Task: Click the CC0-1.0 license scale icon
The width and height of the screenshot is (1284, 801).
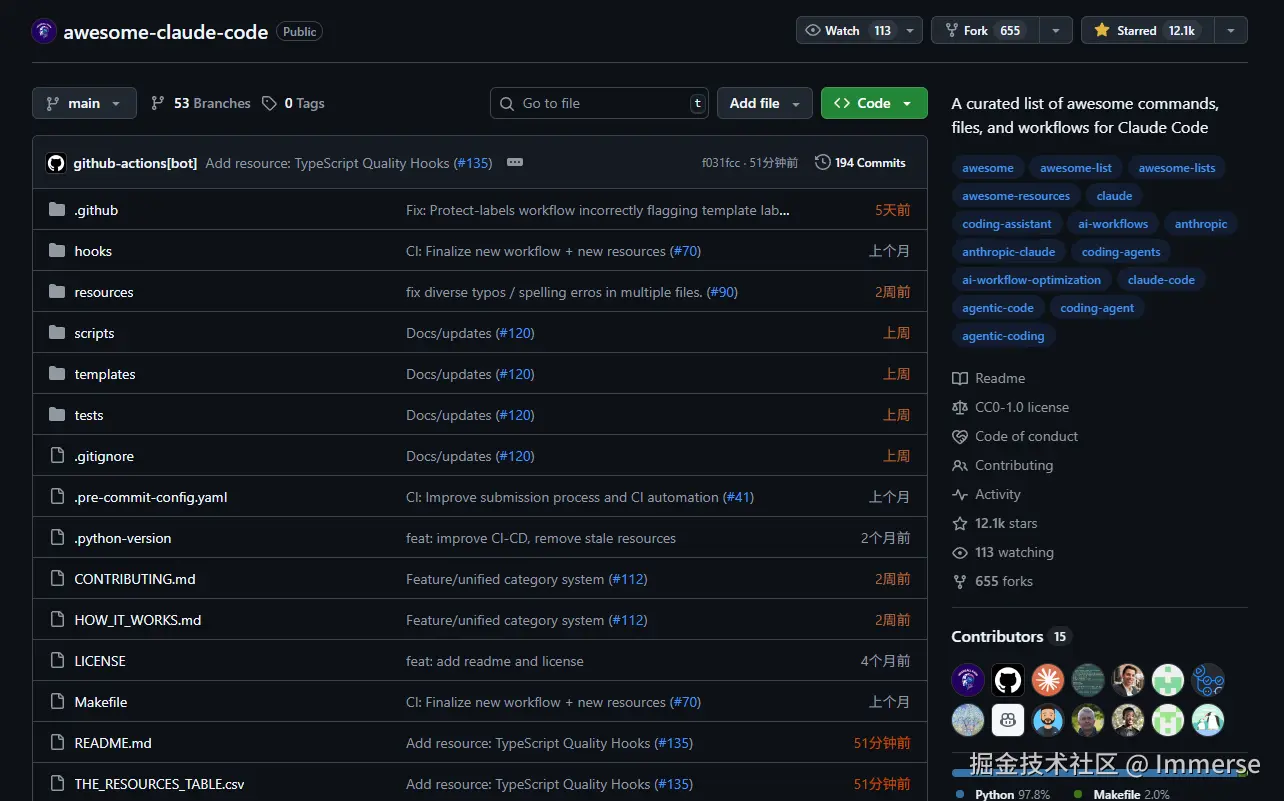Action: click(960, 407)
